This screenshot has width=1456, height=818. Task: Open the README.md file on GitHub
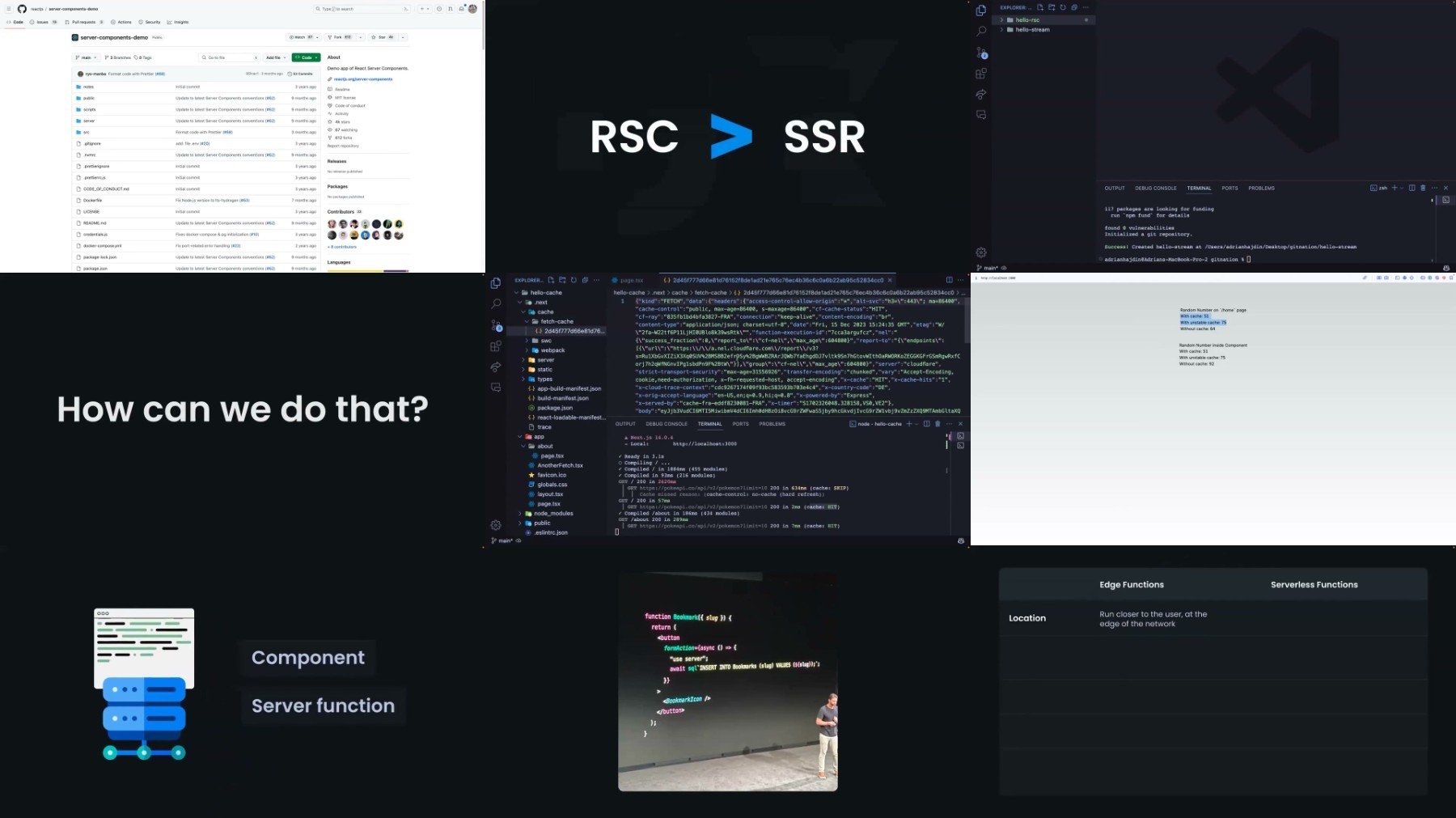pos(95,223)
